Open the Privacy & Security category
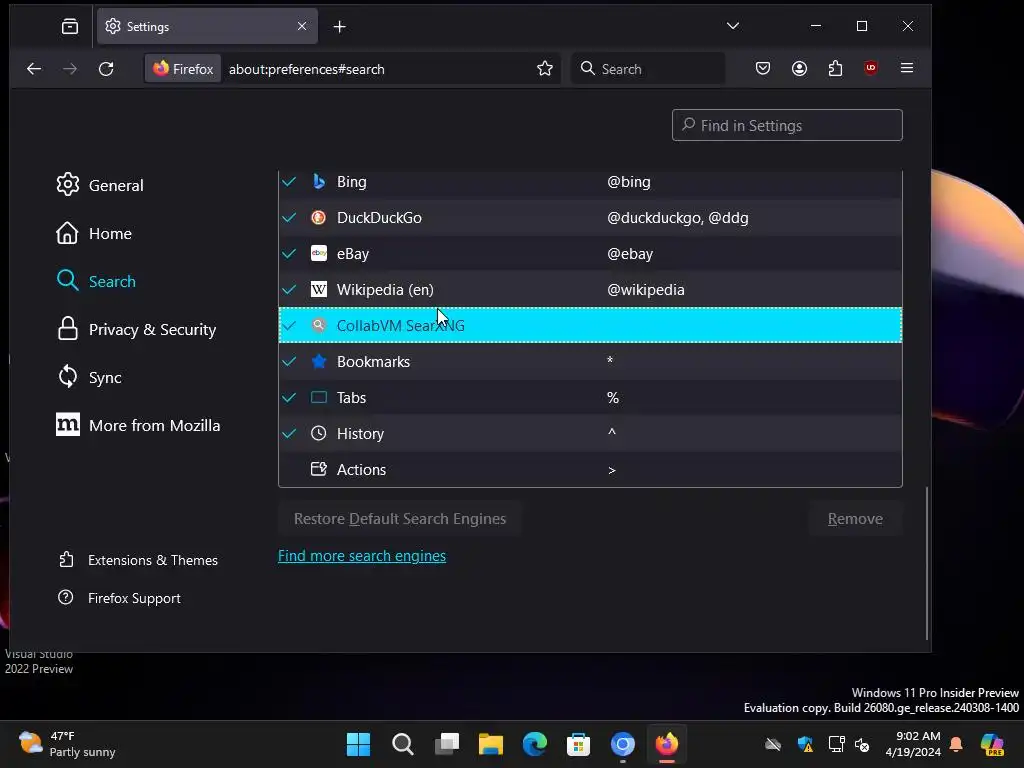This screenshot has height=768, width=1024. click(x=136, y=329)
